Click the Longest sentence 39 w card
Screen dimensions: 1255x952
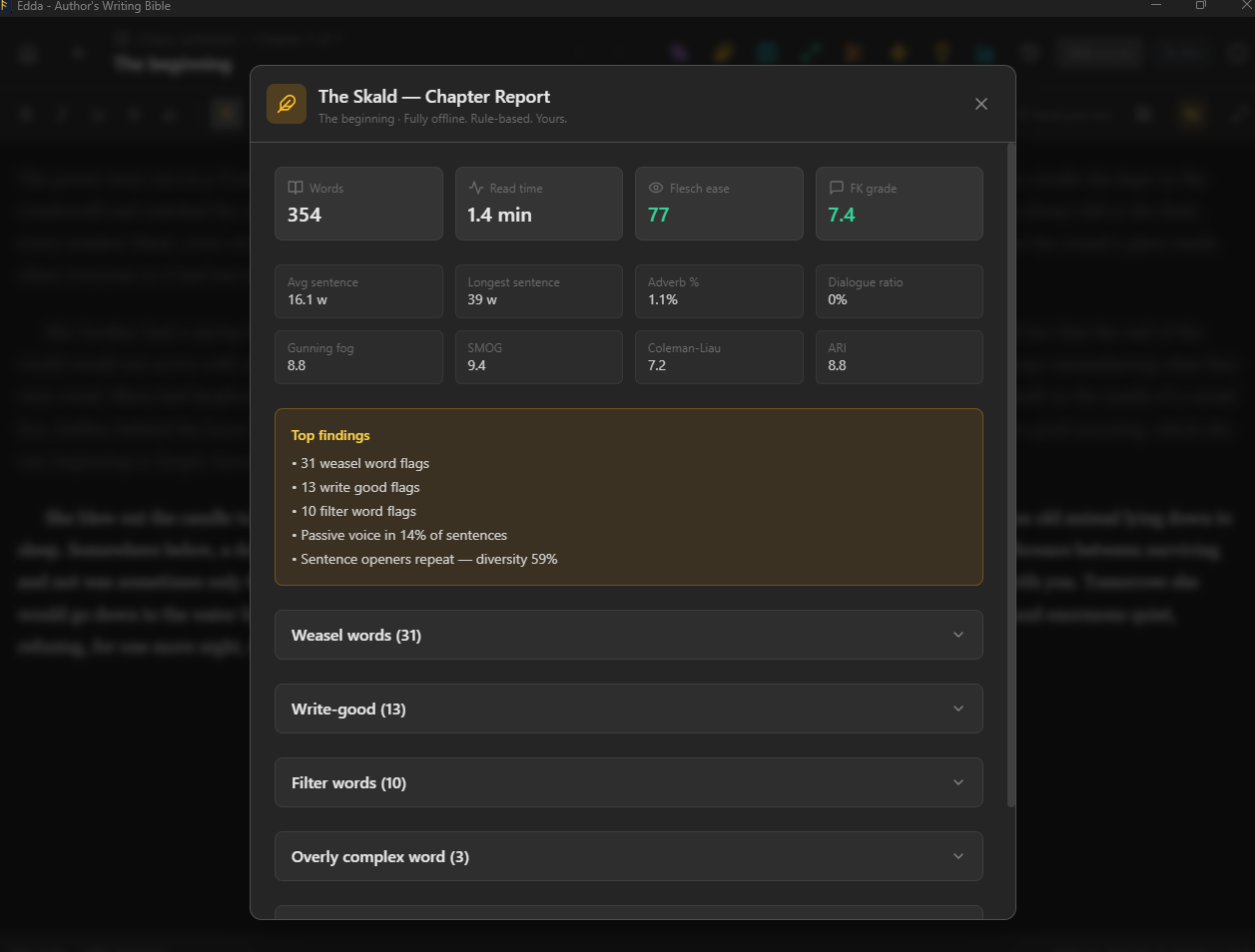539,291
